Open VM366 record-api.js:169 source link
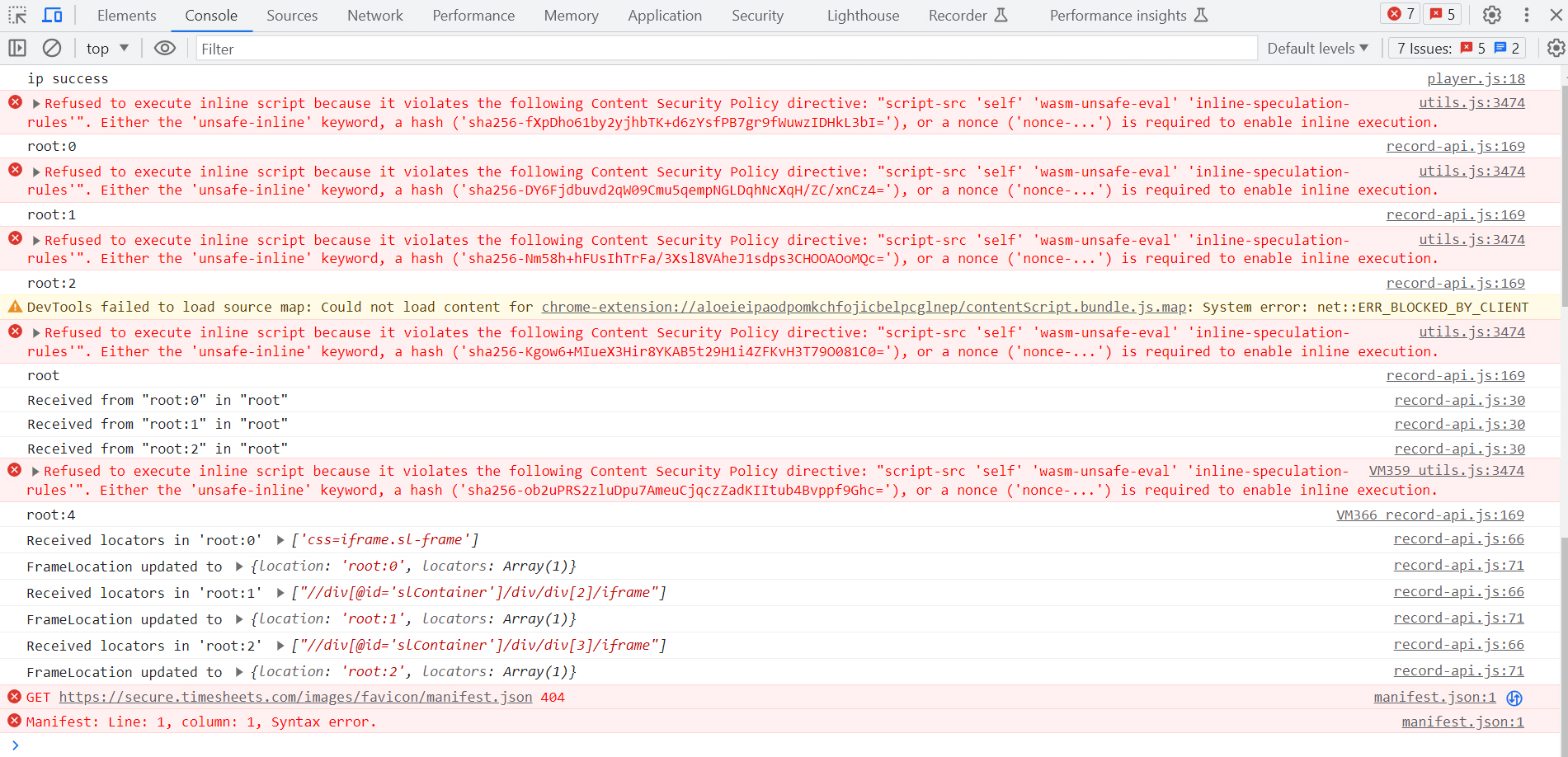 tap(1429, 515)
